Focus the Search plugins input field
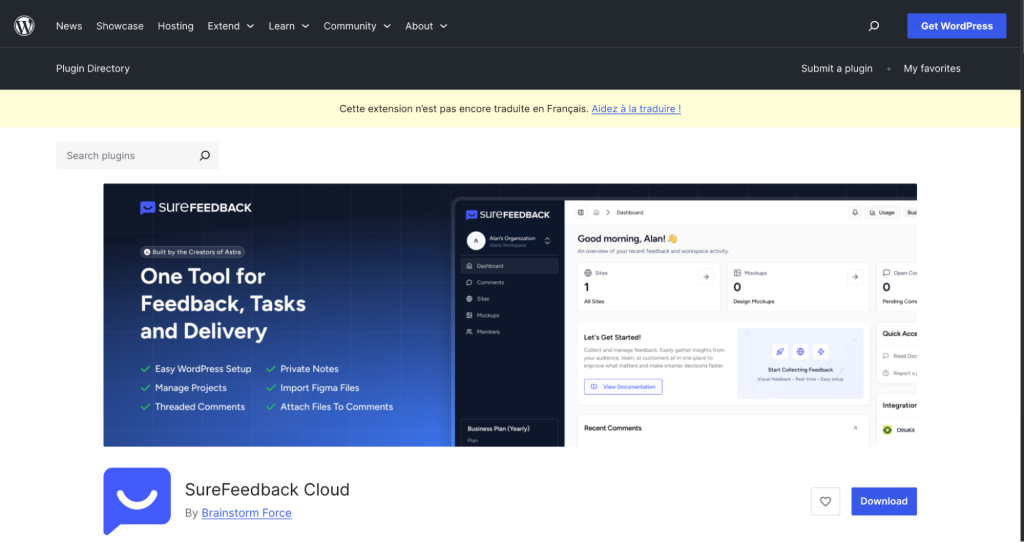Image resolution: width=1024 pixels, height=542 pixels. (125, 156)
